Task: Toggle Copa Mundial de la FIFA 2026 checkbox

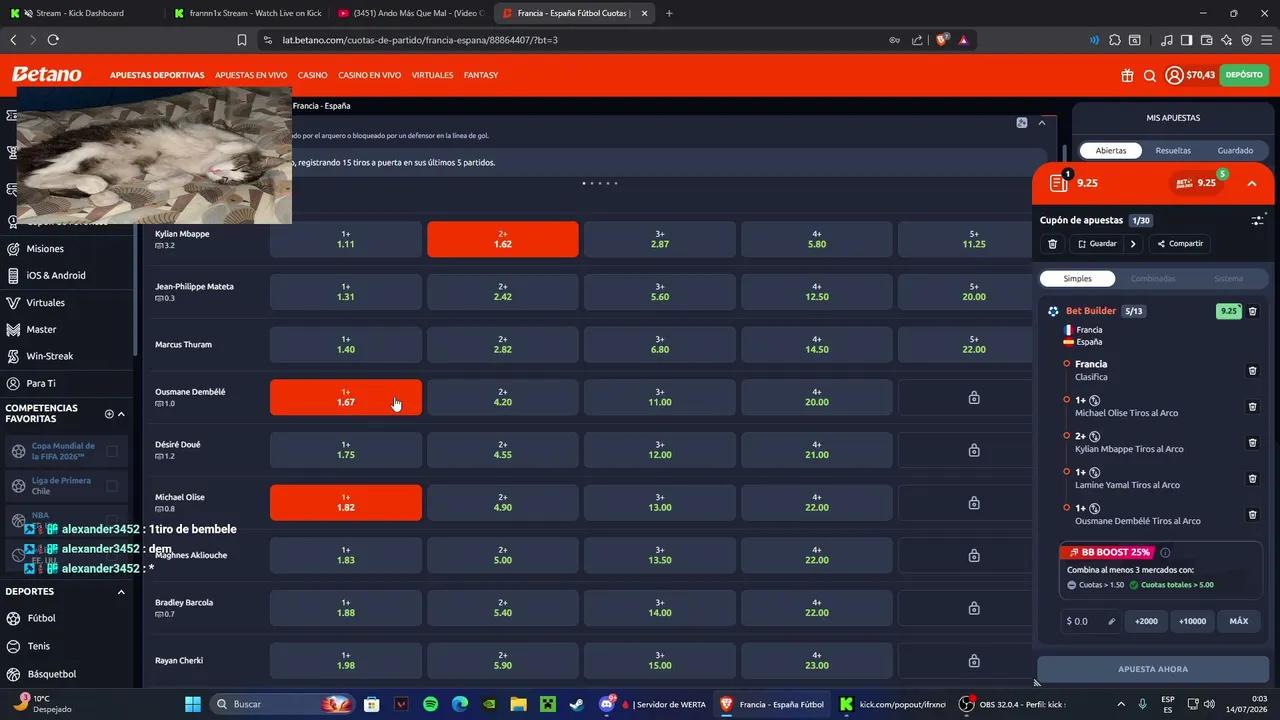Action: (112, 451)
